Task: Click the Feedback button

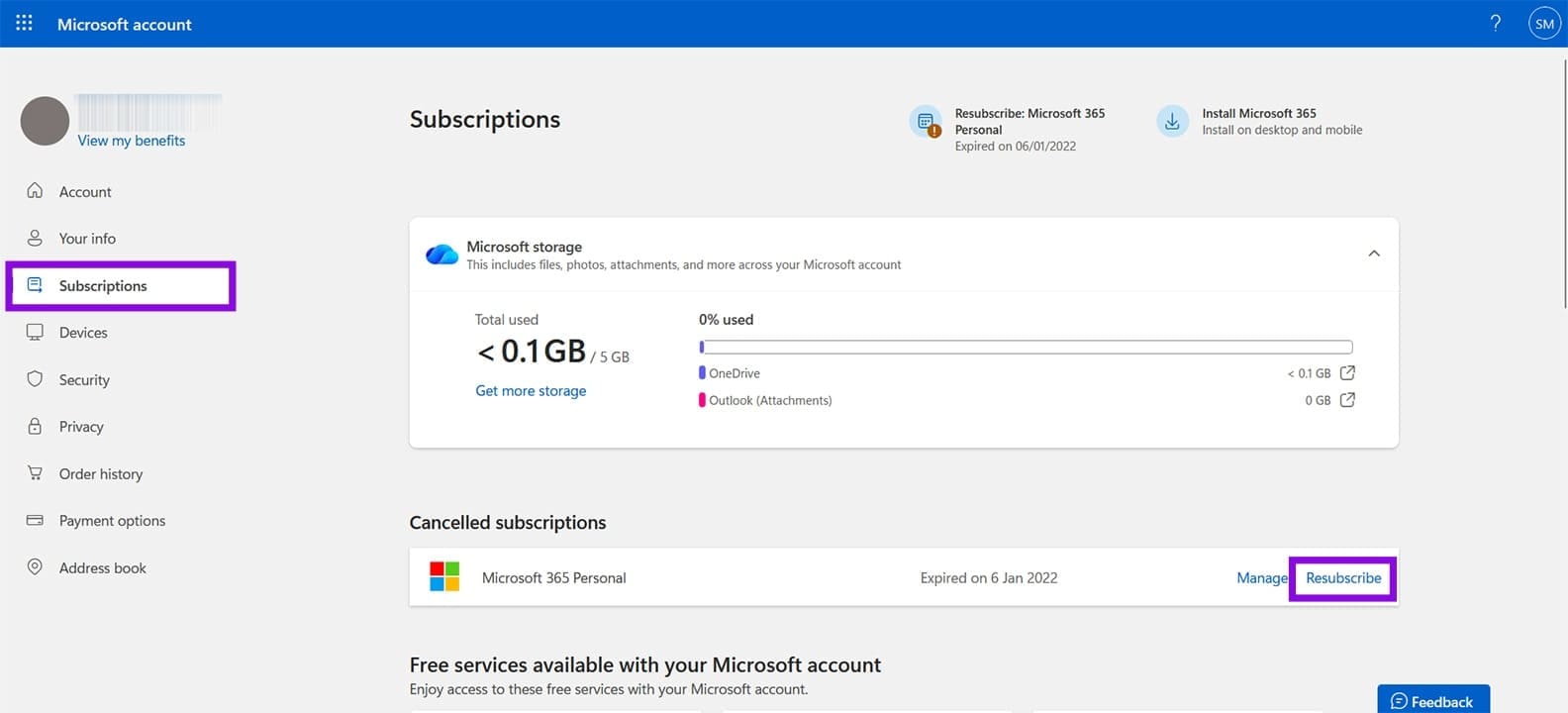Action: pyautogui.click(x=1433, y=699)
